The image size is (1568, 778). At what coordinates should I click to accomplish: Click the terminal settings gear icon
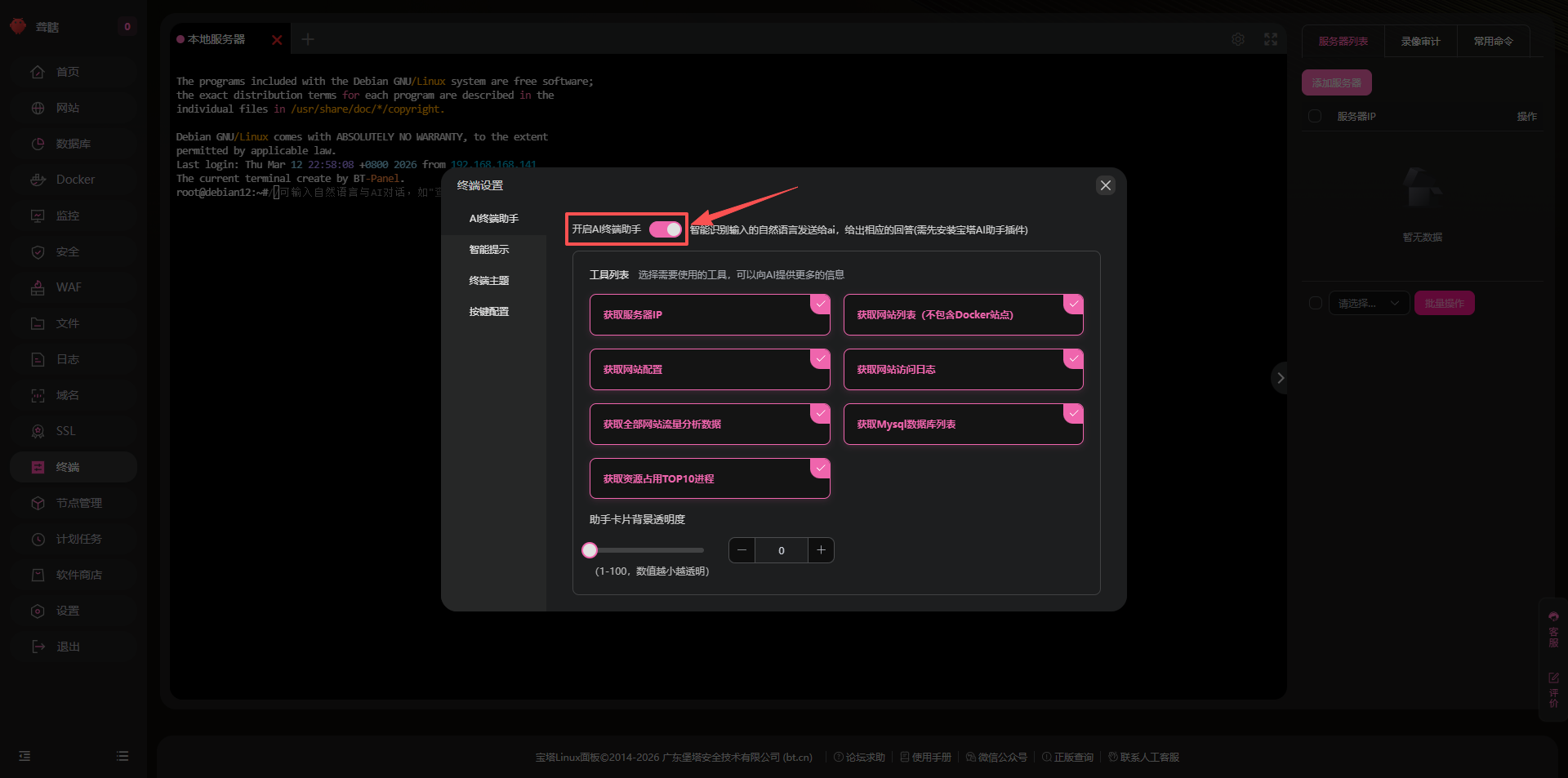(1238, 39)
